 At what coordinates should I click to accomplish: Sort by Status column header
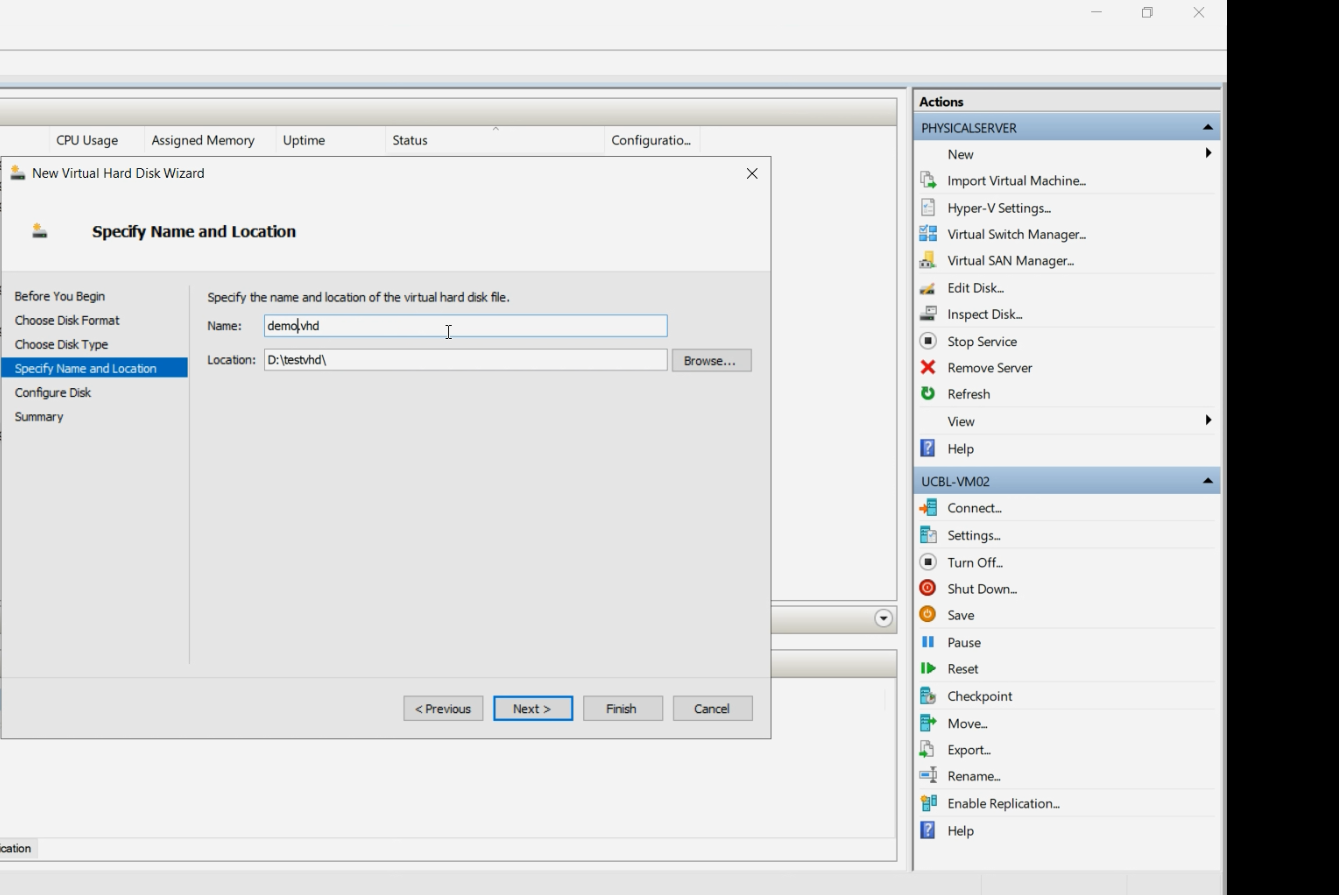click(410, 140)
